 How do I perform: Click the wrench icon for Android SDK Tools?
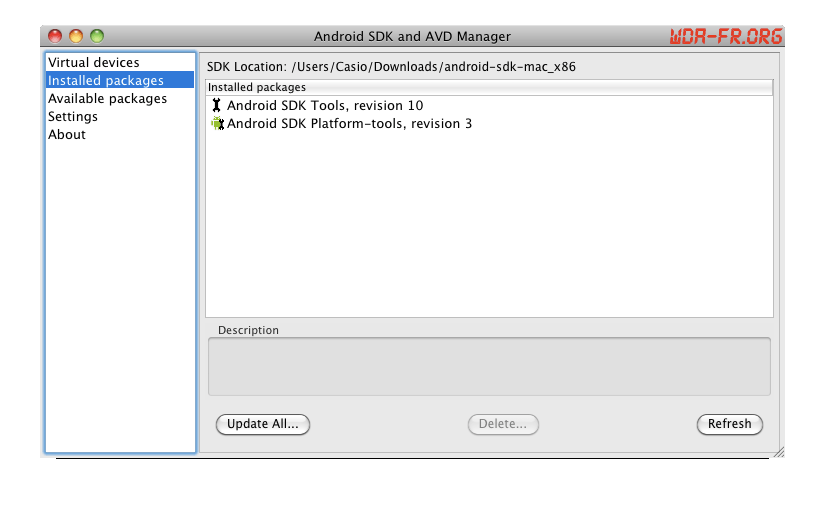pos(216,105)
